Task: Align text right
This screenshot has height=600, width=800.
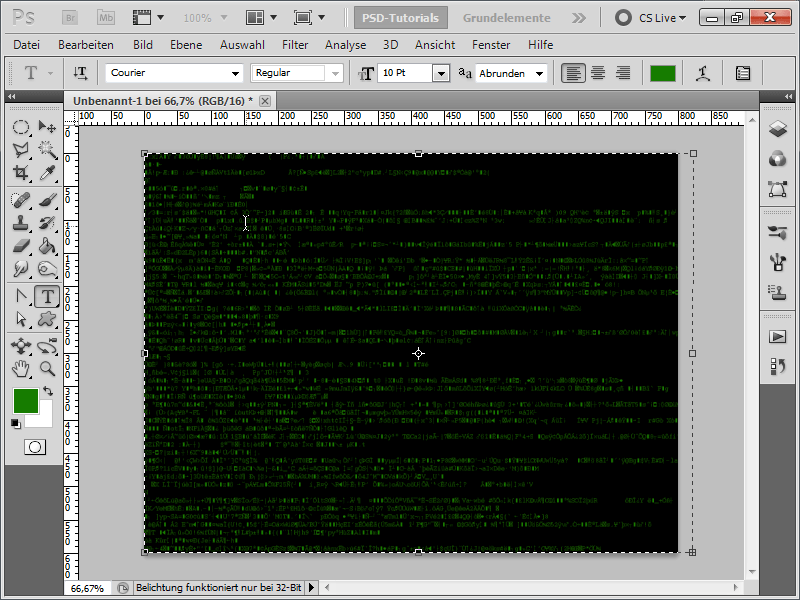Action: 622,73
